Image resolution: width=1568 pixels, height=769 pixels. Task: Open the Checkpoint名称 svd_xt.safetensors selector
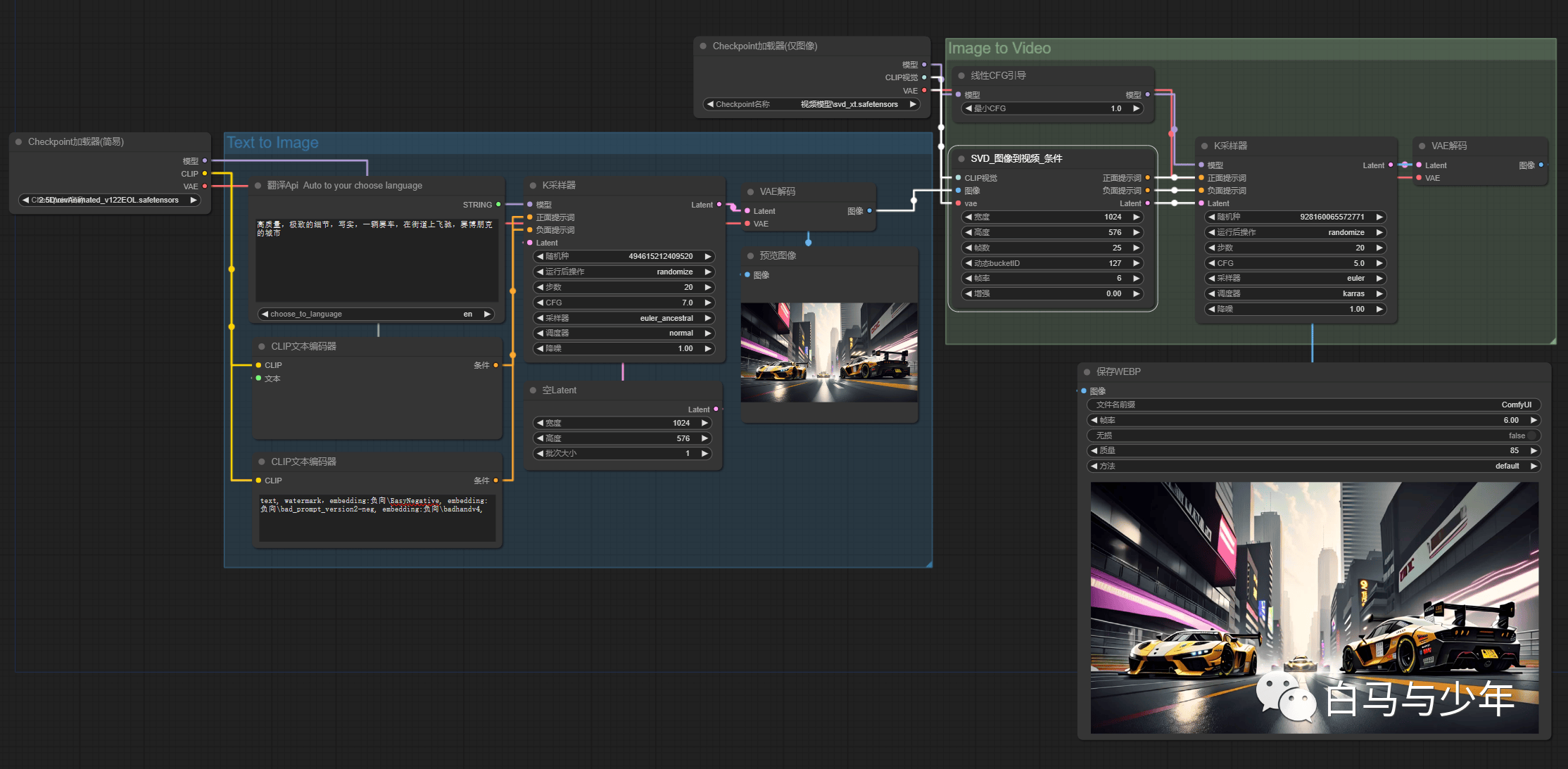pyautogui.click(x=811, y=104)
